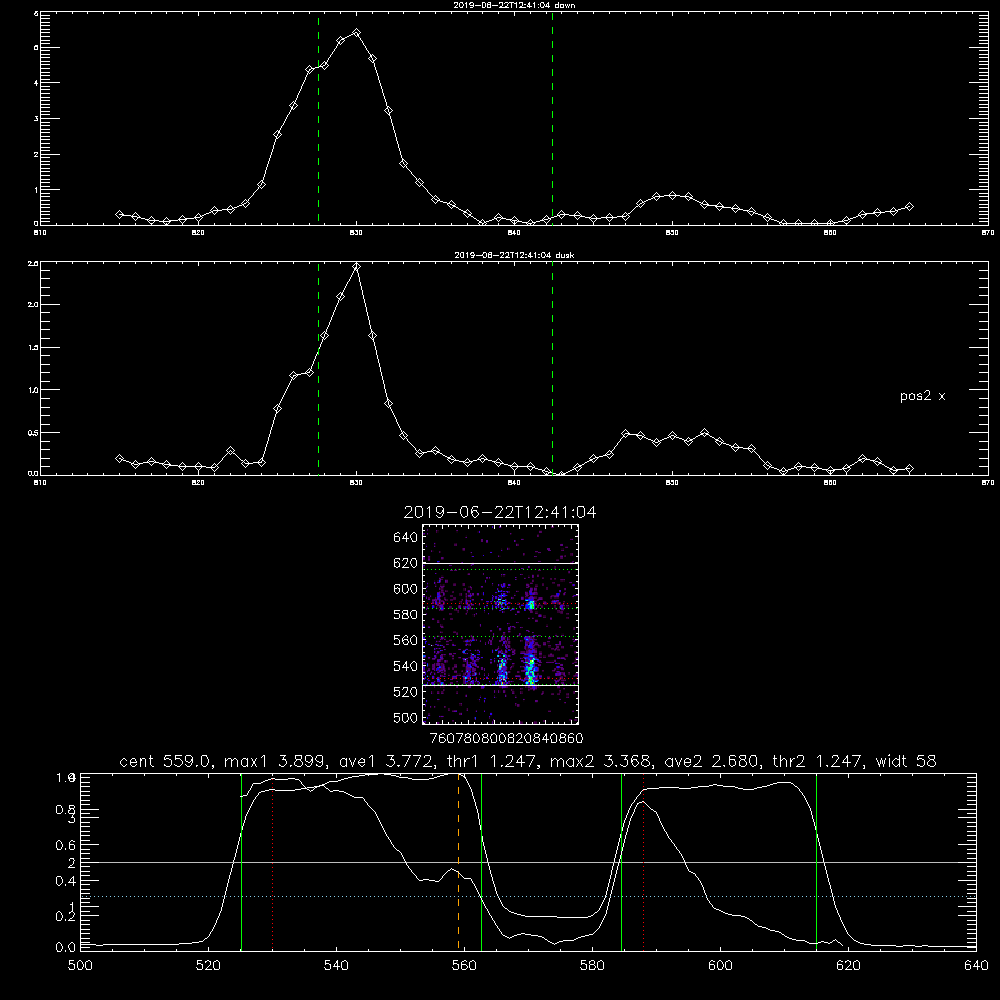Click the heatmap title '2019-06-22T12:41:04'
Image resolution: width=1000 pixels, height=1000 pixels.
500,512
